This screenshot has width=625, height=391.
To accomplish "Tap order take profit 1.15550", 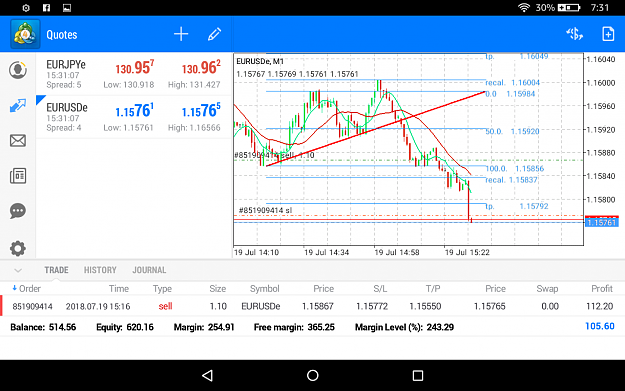I will coord(425,306).
